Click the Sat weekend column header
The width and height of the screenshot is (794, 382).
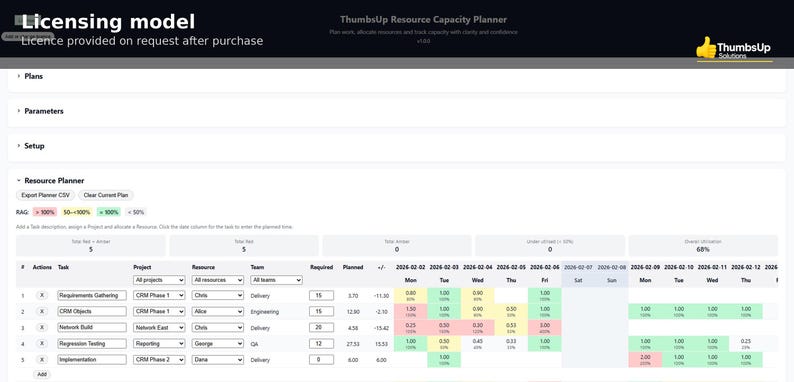click(578, 280)
